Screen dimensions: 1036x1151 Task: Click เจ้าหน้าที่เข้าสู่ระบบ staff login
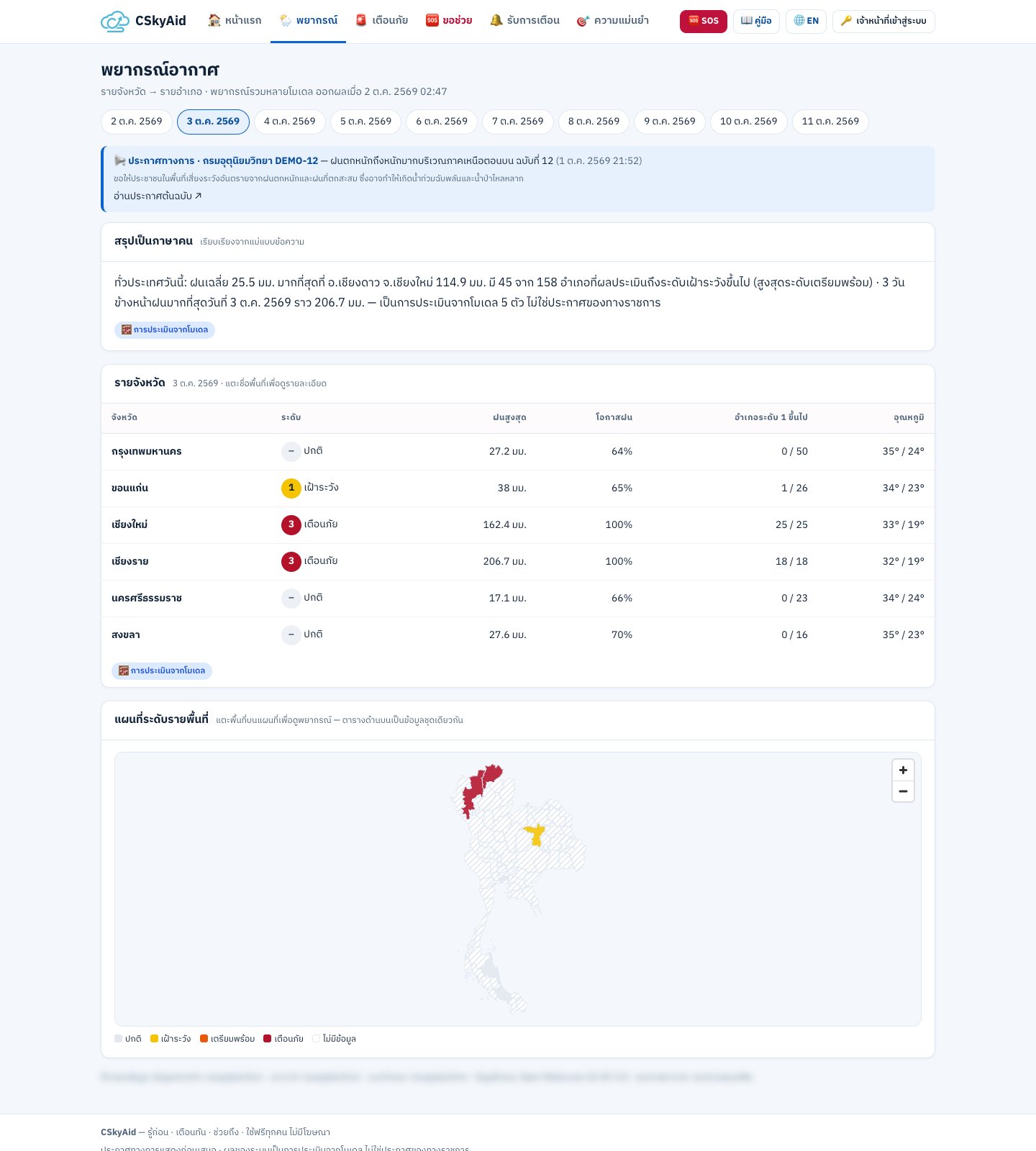[883, 21]
